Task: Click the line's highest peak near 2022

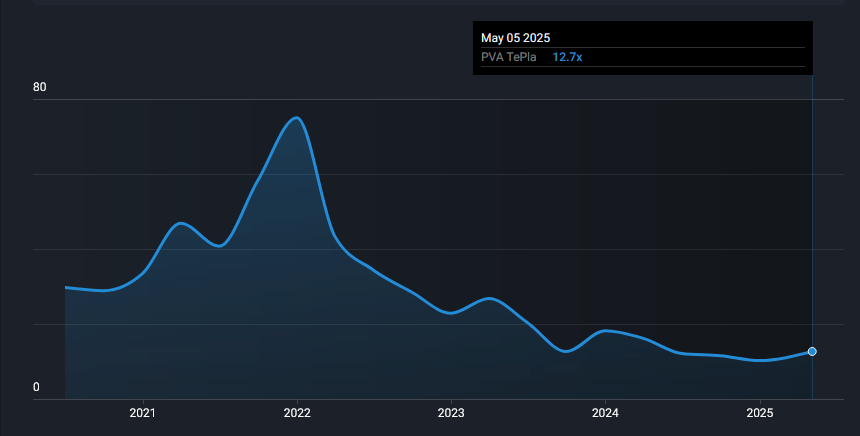Action: coord(296,118)
